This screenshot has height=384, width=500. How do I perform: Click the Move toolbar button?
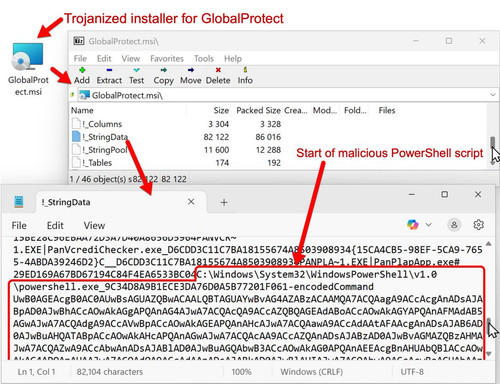coord(191,76)
